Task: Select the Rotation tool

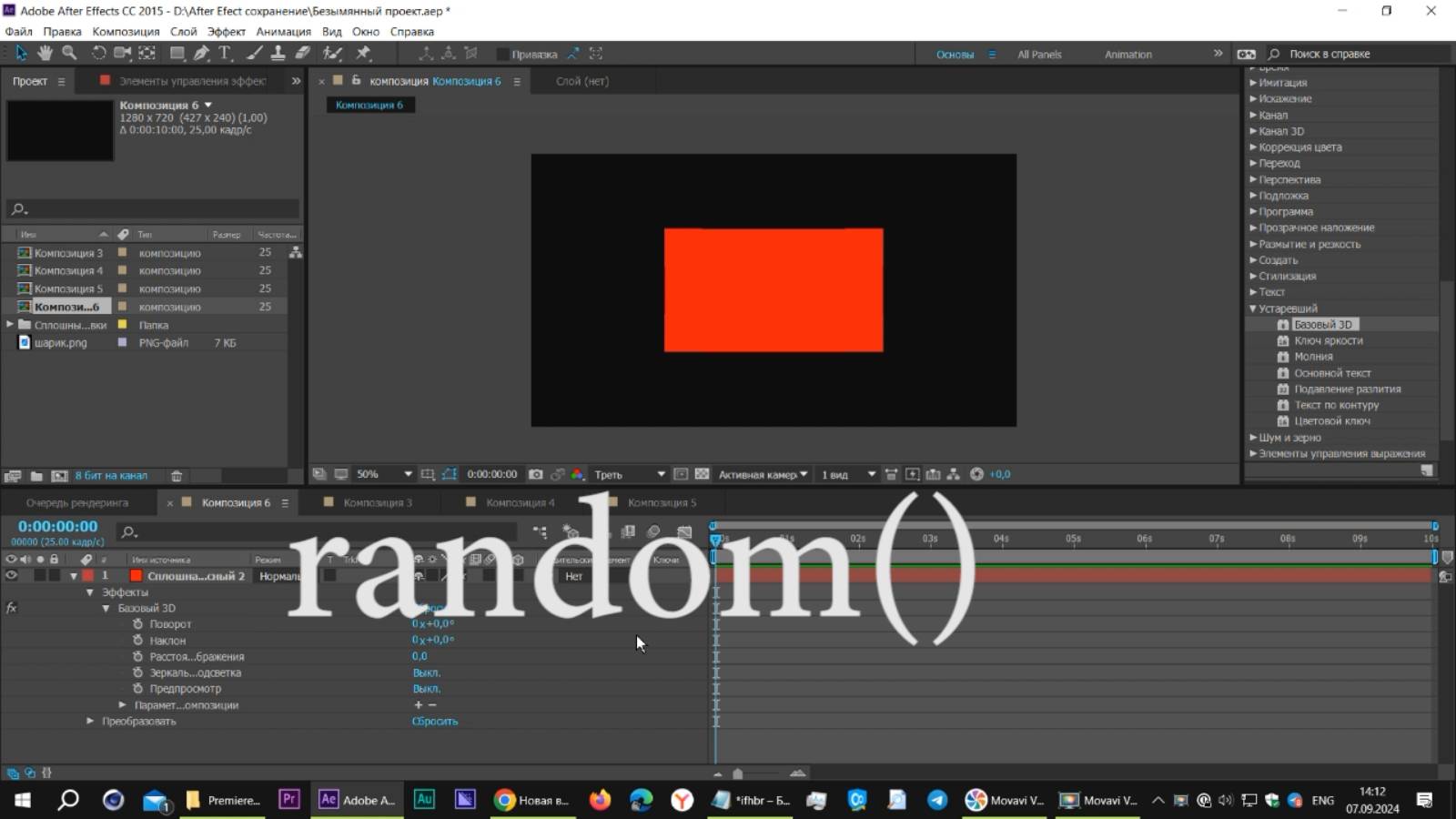Action: coord(98,54)
